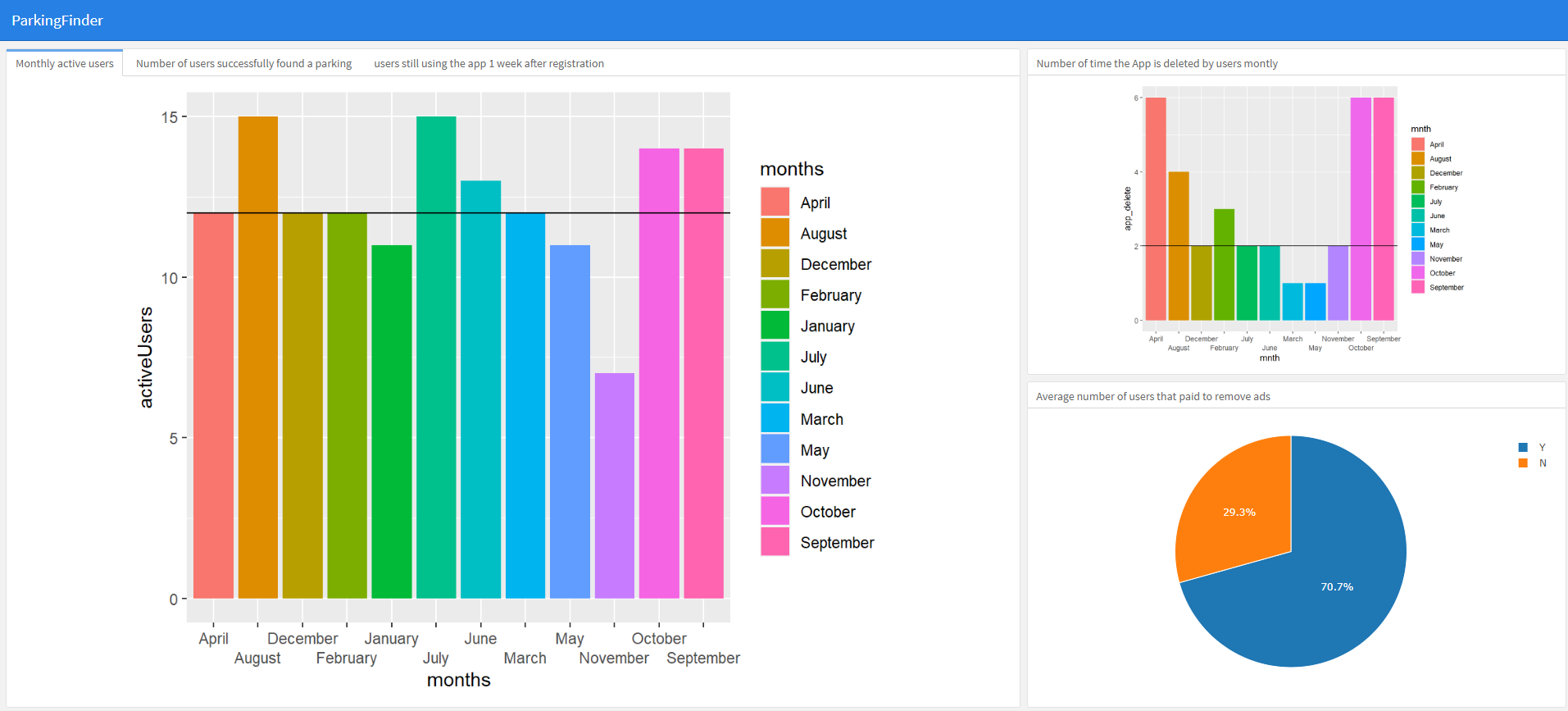Click the February swatch in months legend
The width and height of the screenshot is (1568, 711).
tap(775, 294)
